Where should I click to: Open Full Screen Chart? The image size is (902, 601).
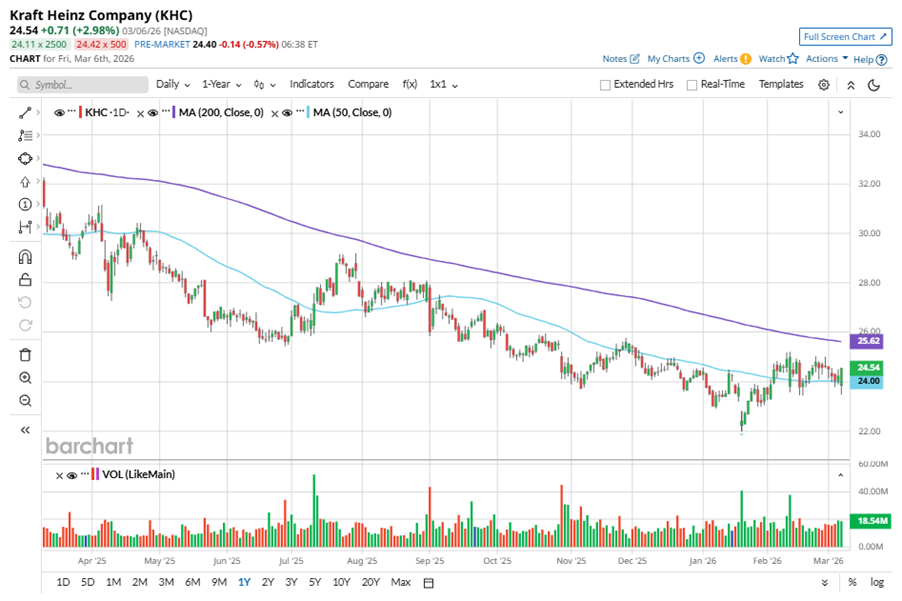845,37
